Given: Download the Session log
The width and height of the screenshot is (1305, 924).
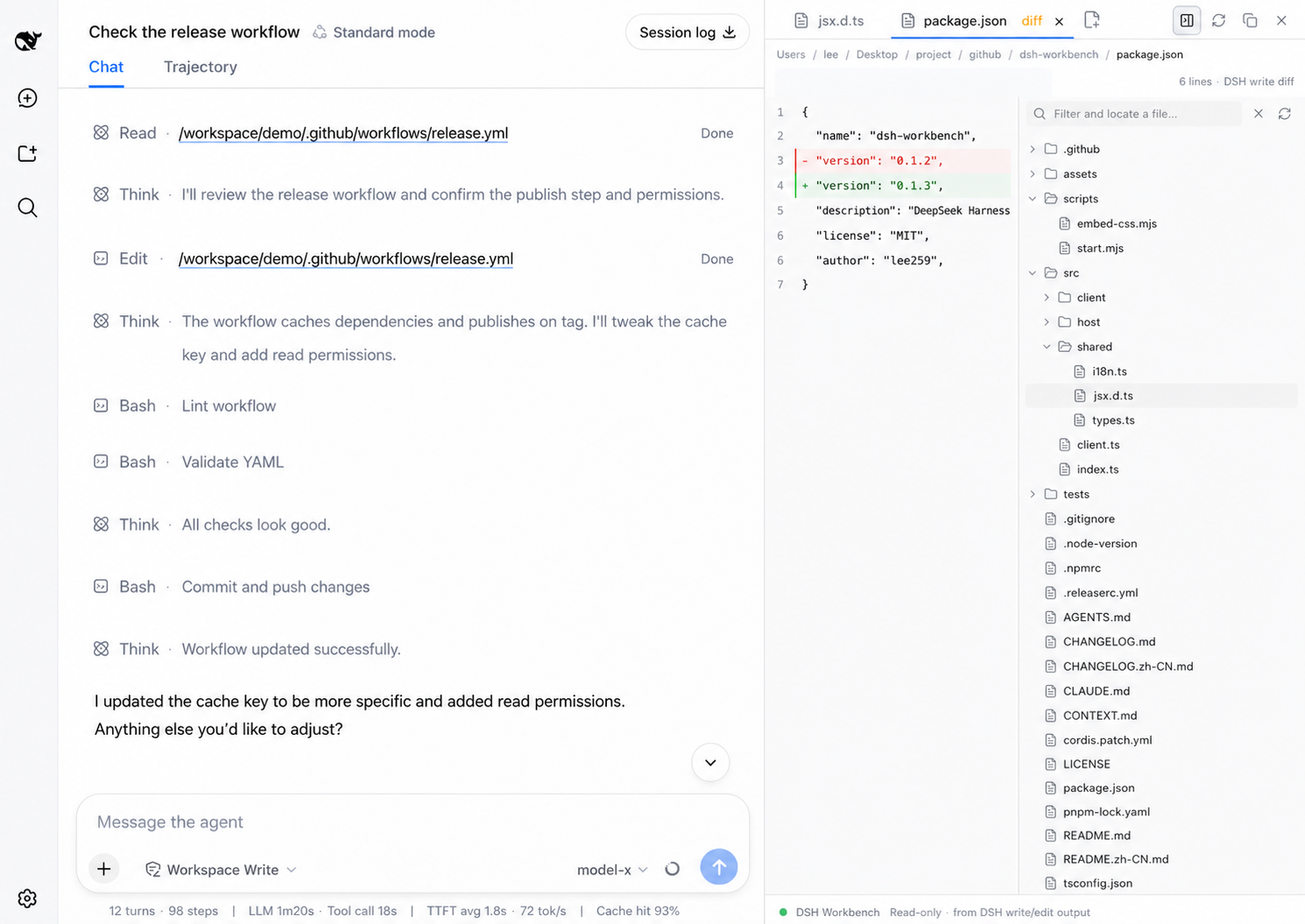Looking at the screenshot, I should (x=688, y=32).
